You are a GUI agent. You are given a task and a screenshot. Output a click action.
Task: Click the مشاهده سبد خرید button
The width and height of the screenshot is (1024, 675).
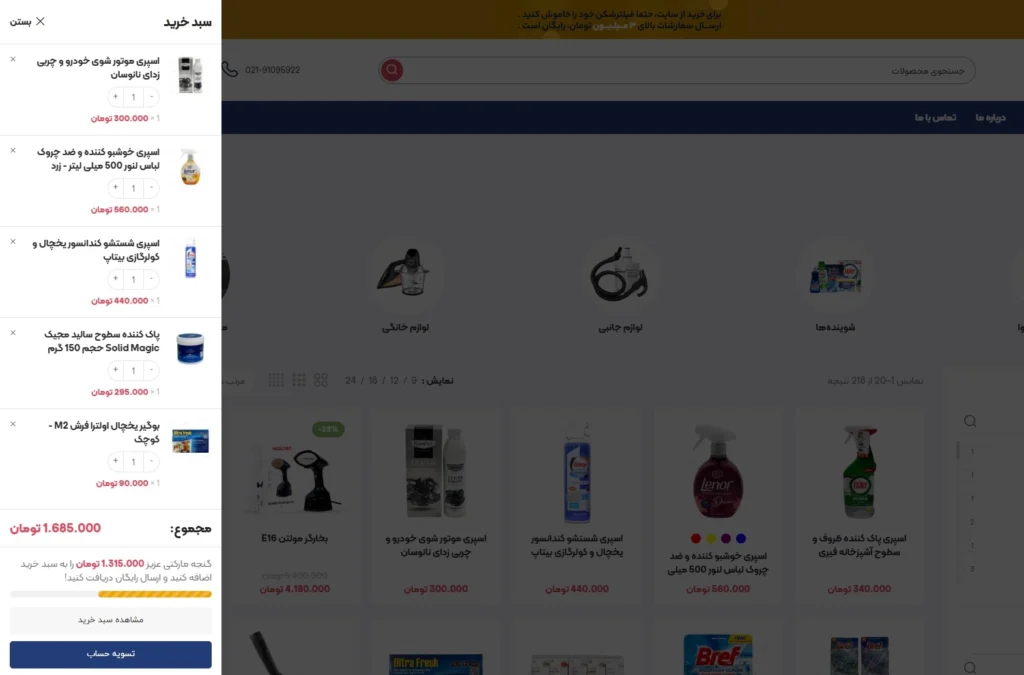[x=110, y=620]
